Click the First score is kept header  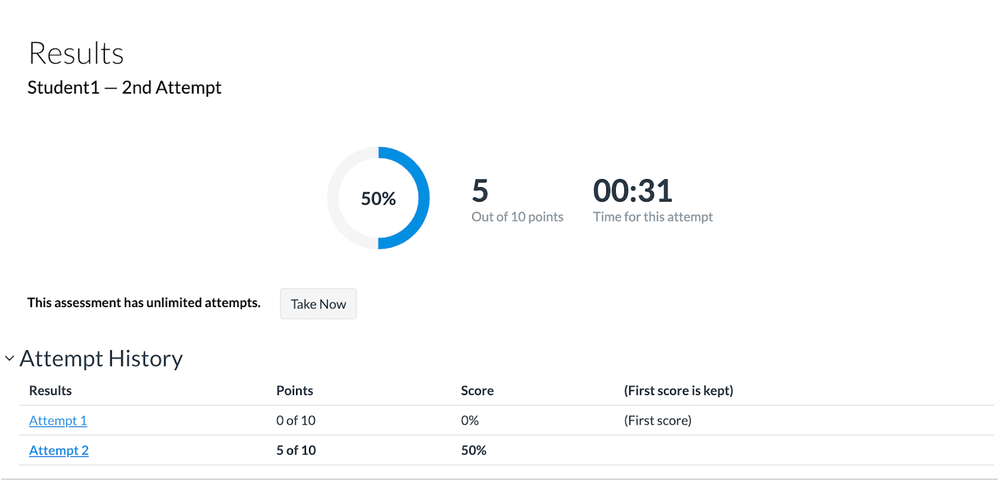tap(679, 390)
